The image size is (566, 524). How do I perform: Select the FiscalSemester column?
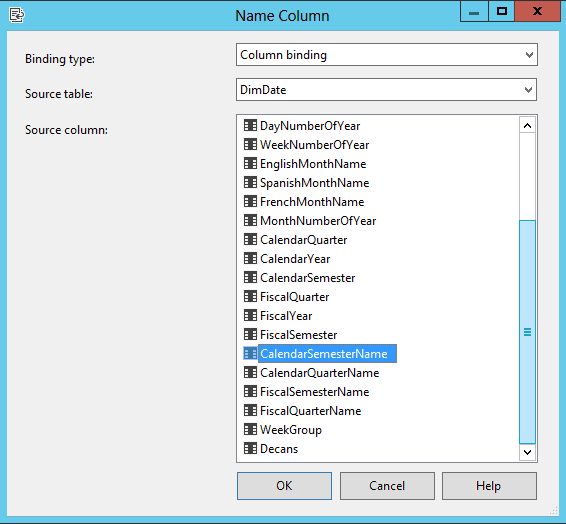299,335
